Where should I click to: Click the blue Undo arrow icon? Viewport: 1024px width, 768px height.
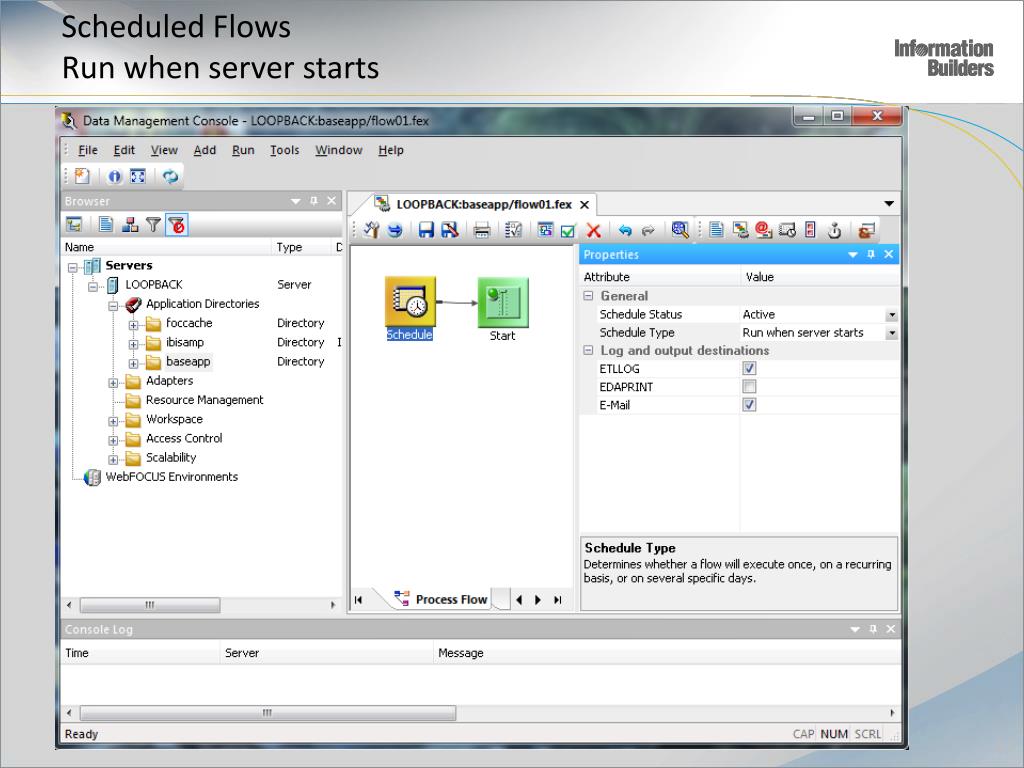coord(625,230)
